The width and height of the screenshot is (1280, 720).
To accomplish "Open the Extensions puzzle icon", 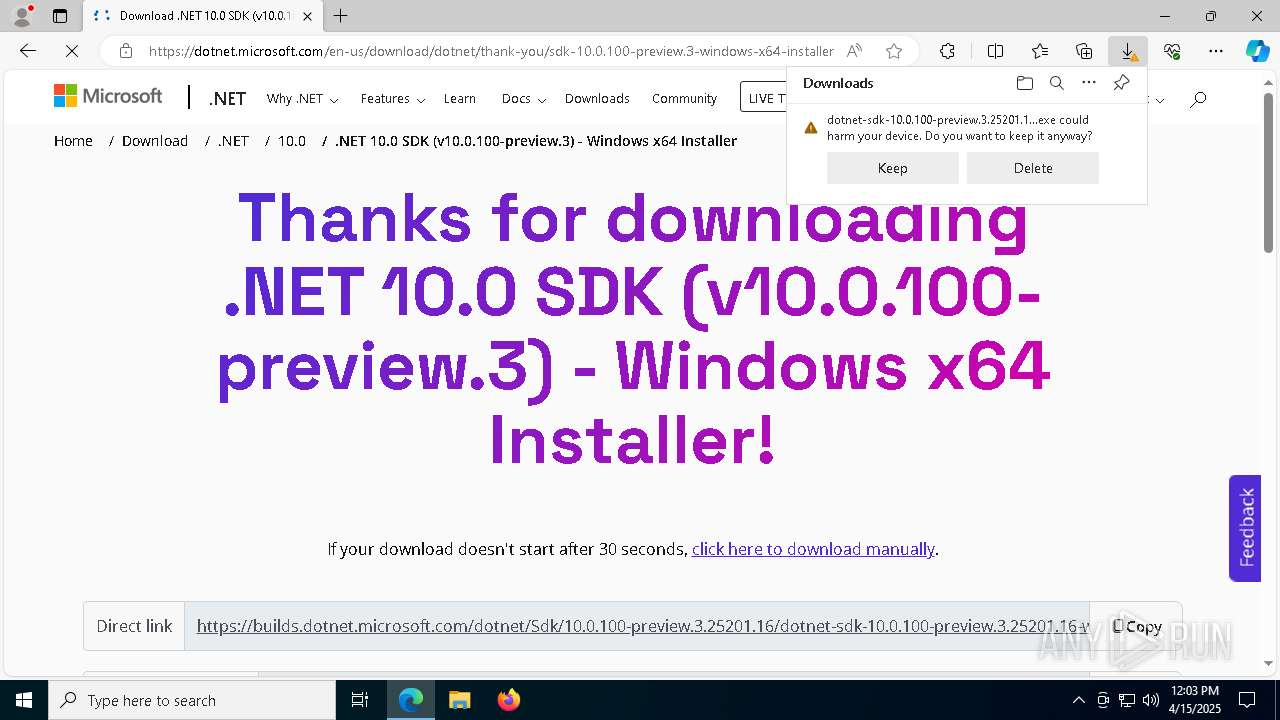I will (x=947, y=51).
